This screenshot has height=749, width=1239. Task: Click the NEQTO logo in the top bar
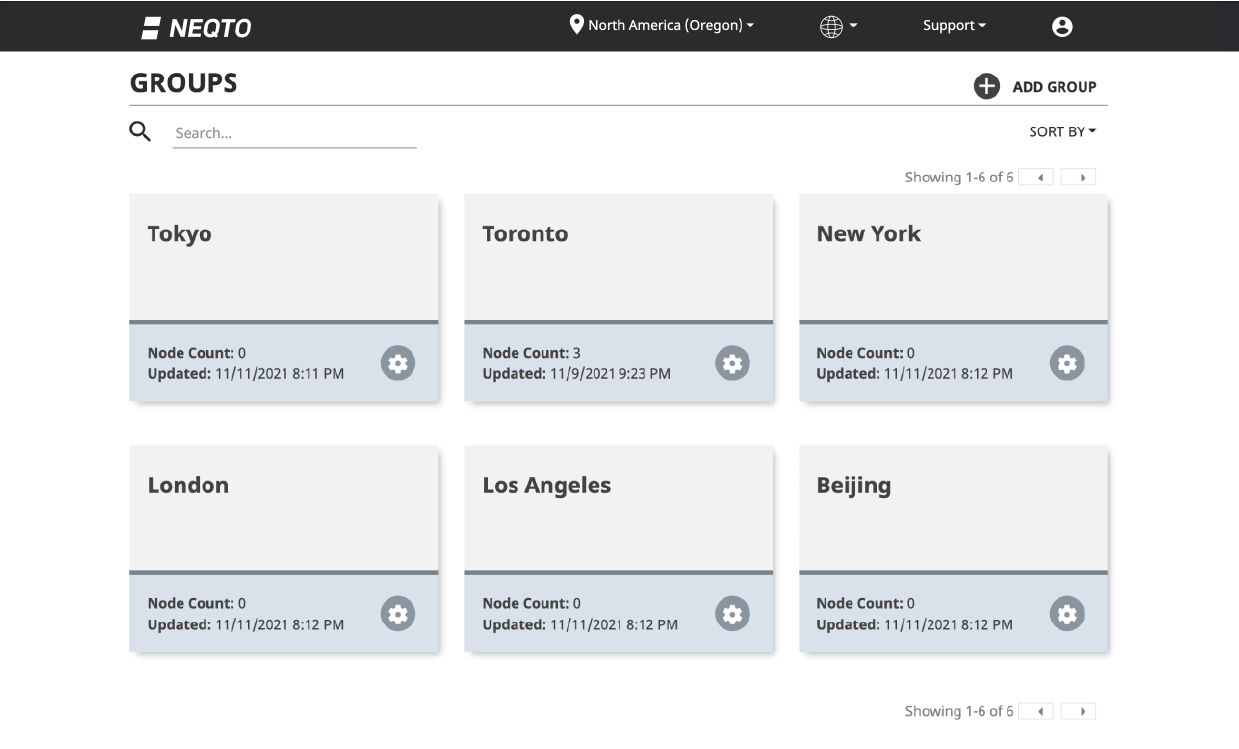click(x=197, y=26)
